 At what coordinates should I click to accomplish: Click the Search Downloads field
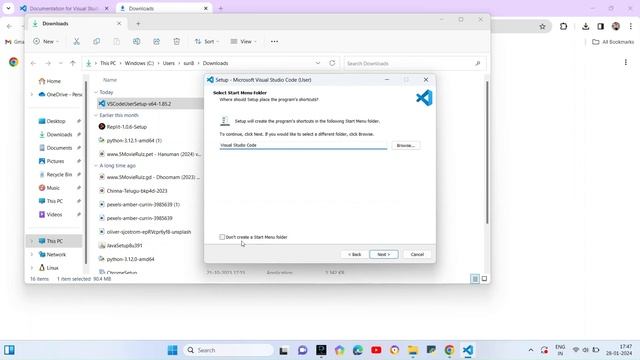414,63
